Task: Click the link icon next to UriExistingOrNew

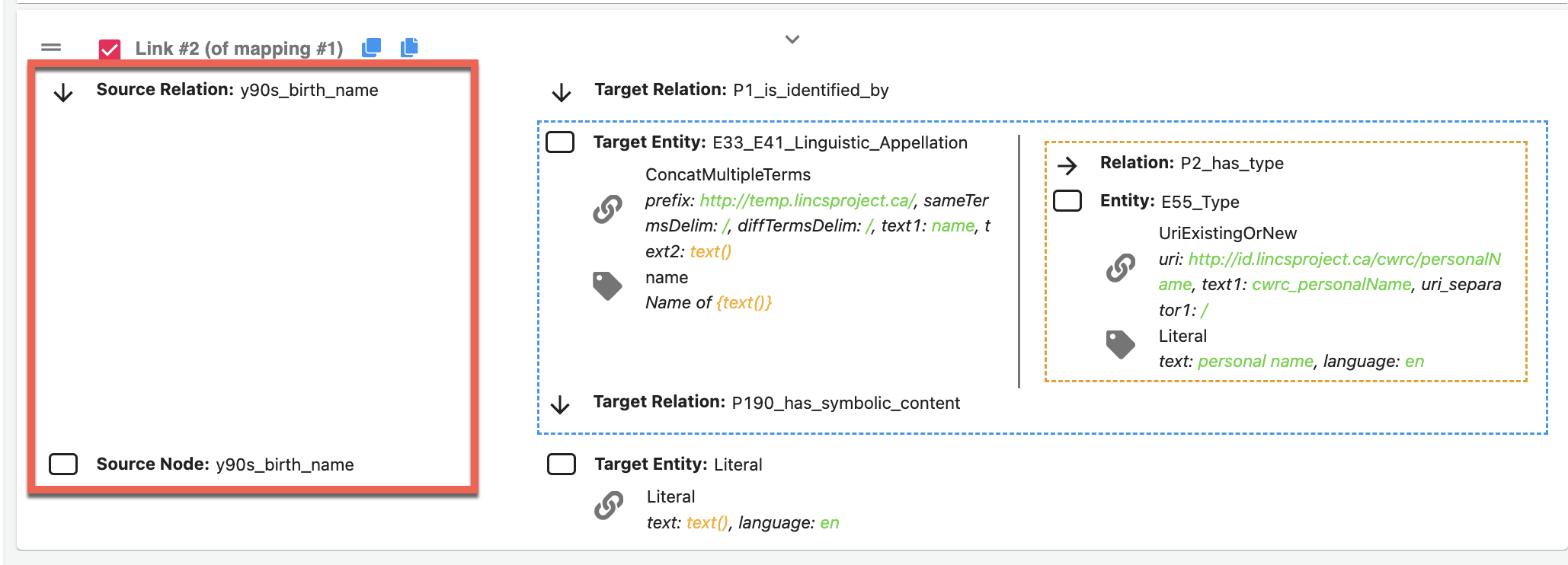Action: coord(1120,267)
